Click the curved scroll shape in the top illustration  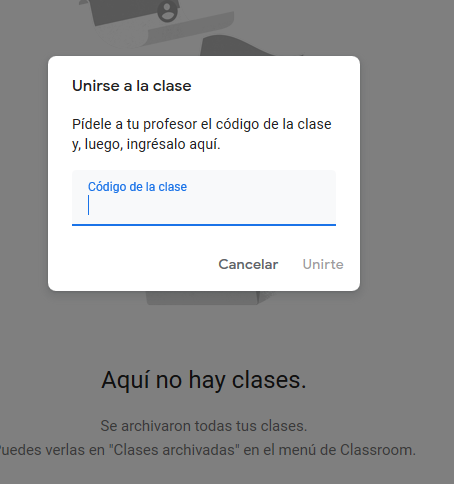coord(167,32)
